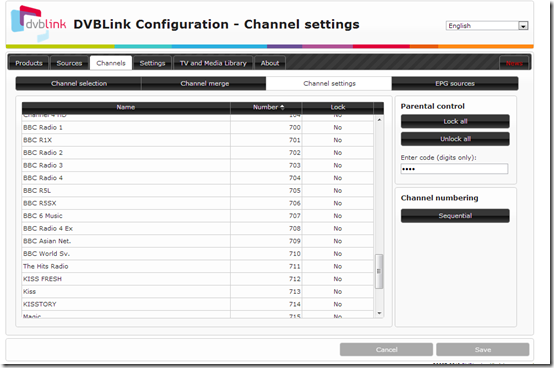Viewport: 554px width, 368px height.
Task: Click the table scroll down arrow
Action: [379, 313]
